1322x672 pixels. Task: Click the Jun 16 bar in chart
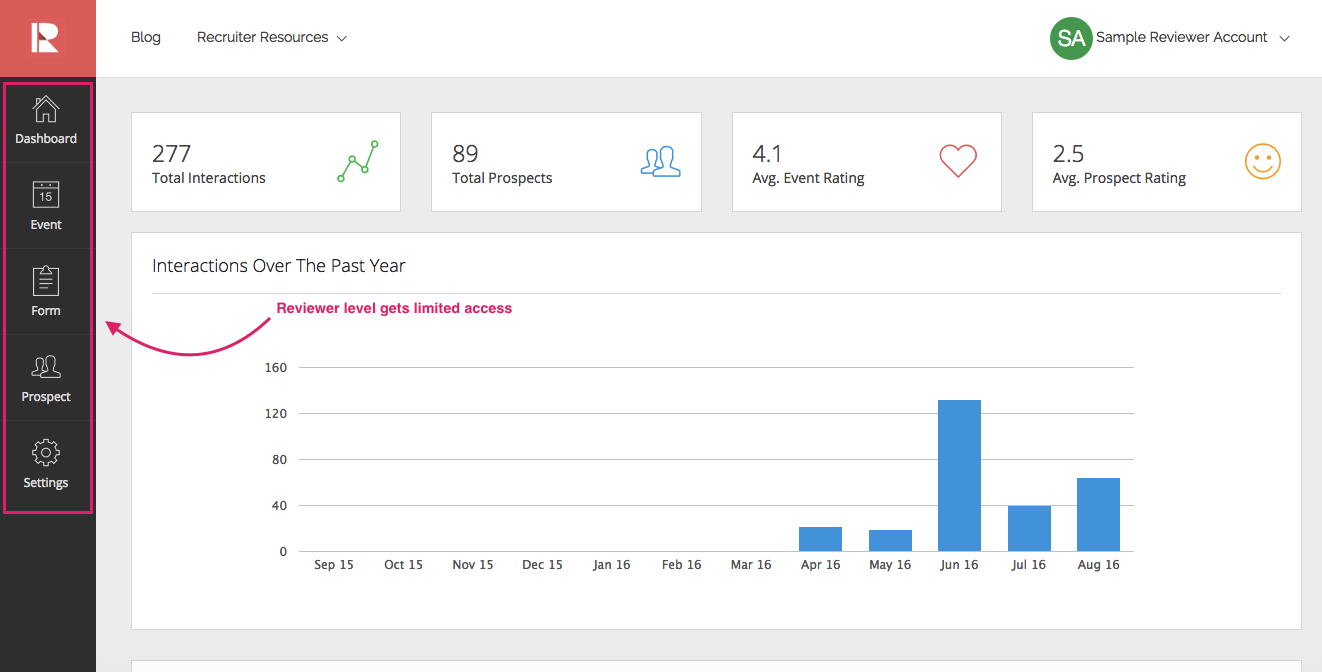959,476
